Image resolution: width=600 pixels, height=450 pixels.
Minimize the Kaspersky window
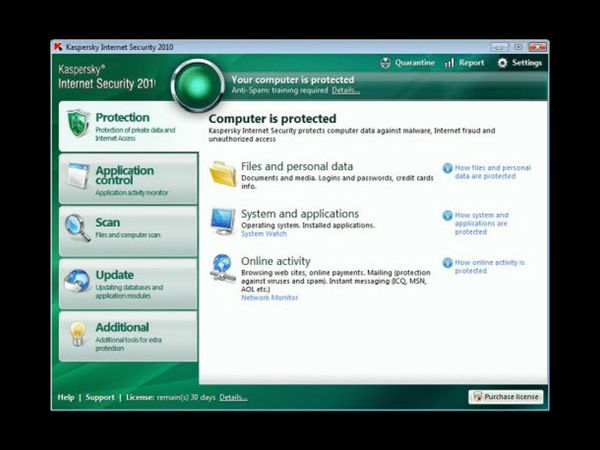(x=499, y=47)
